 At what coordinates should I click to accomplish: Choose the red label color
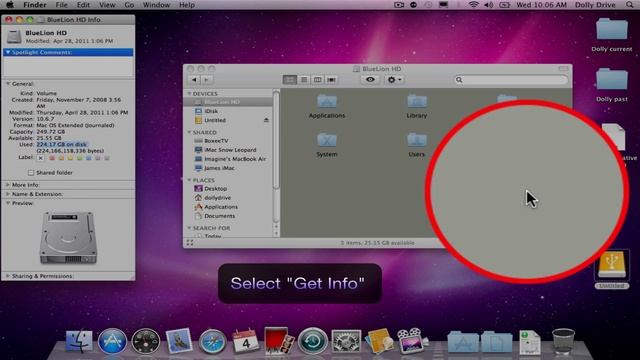pyautogui.click(x=52, y=158)
